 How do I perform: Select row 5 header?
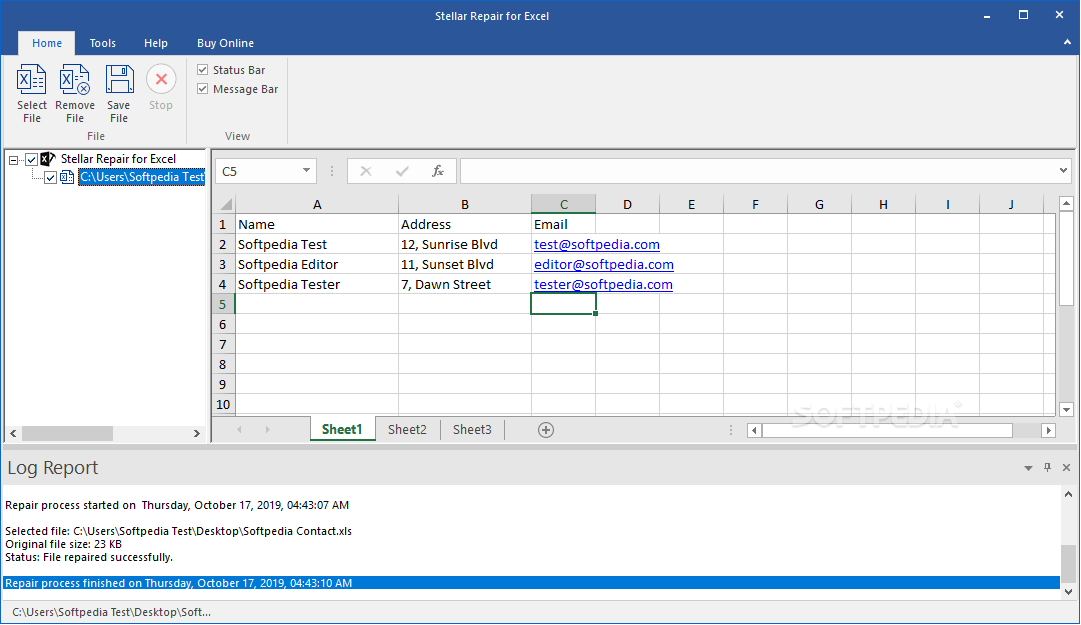[223, 305]
